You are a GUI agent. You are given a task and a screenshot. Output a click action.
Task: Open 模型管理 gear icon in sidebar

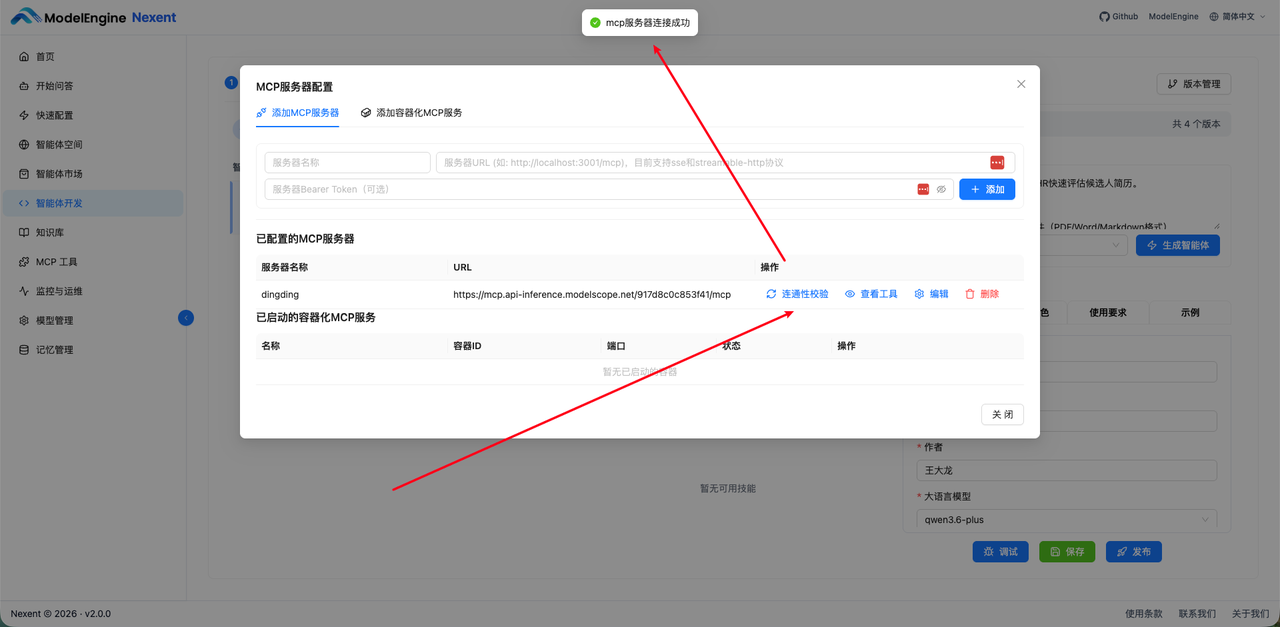click(x=24, y=321)
